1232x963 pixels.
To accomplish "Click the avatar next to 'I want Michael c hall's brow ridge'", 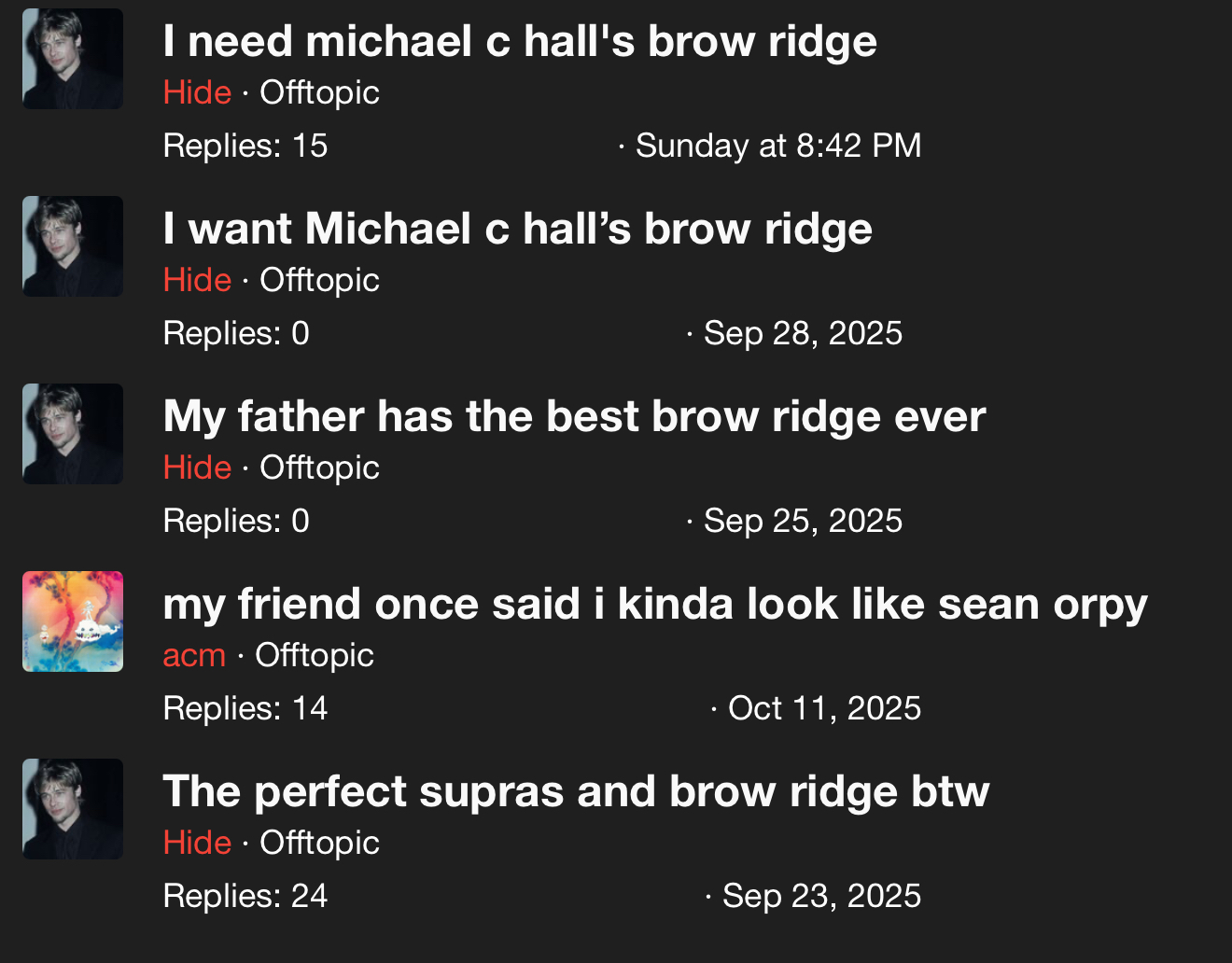I will 73,246.
